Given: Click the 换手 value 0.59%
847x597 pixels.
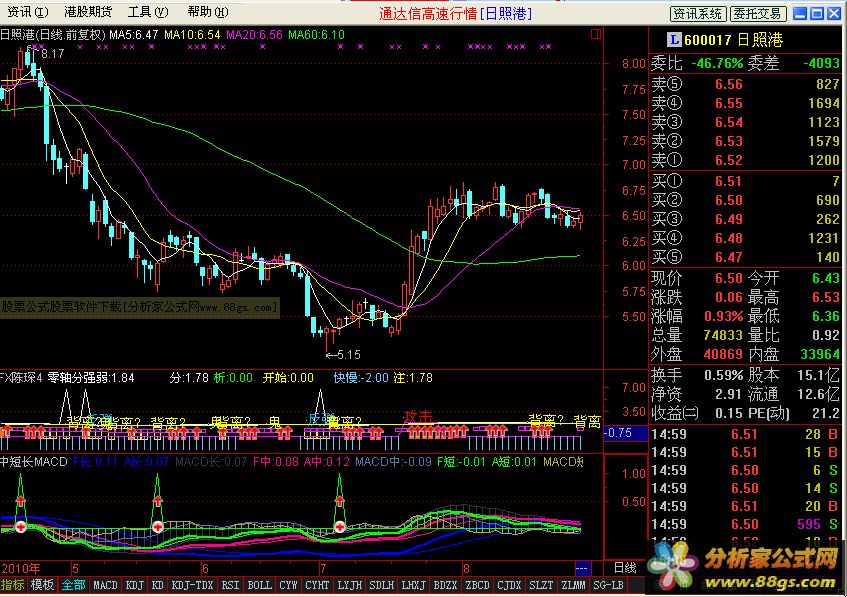Looking at the screenshot, I should (723, 374).
